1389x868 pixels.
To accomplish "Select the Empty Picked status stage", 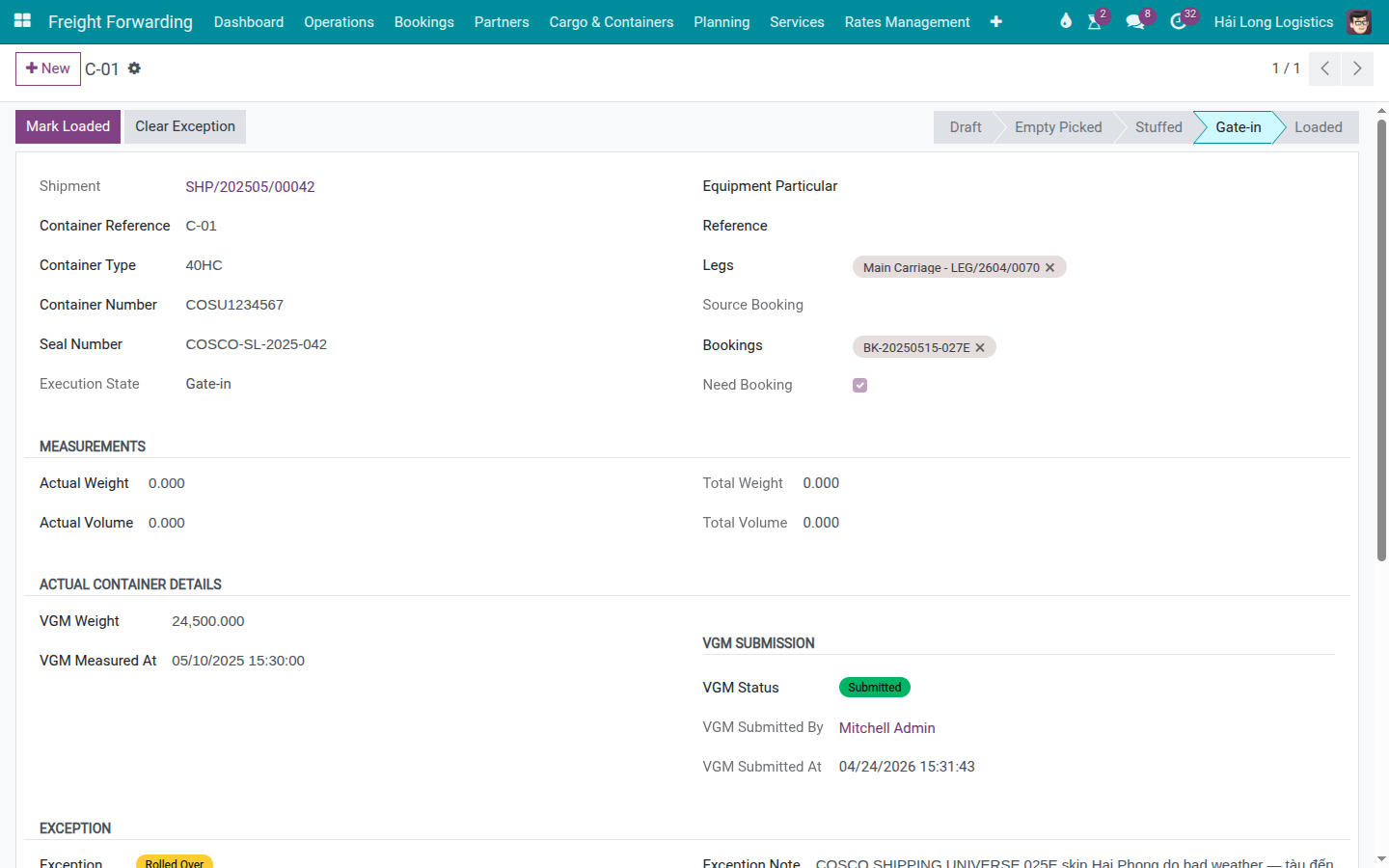I will pyautogui.click(x=1058, y=127).
